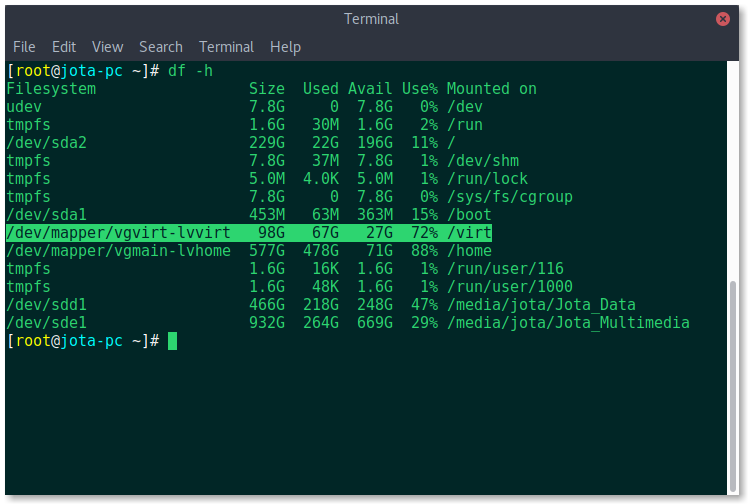Open the Terminal menu

226,47
